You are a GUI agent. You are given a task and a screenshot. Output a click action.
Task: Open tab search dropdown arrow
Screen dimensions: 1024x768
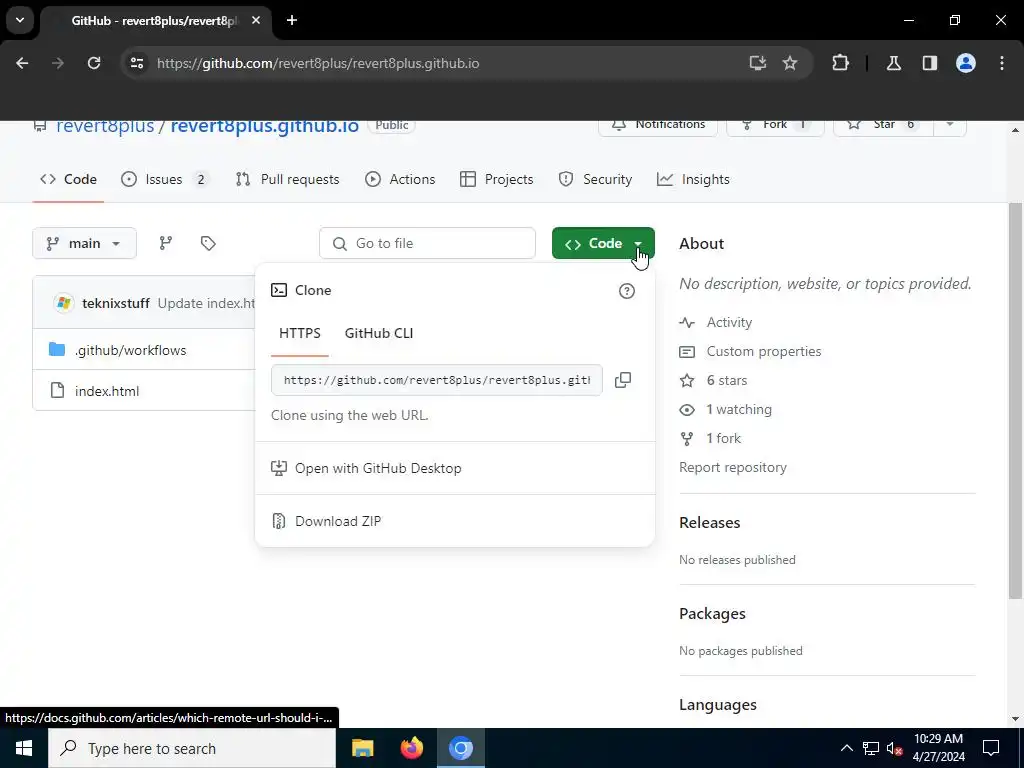(20, 20)
